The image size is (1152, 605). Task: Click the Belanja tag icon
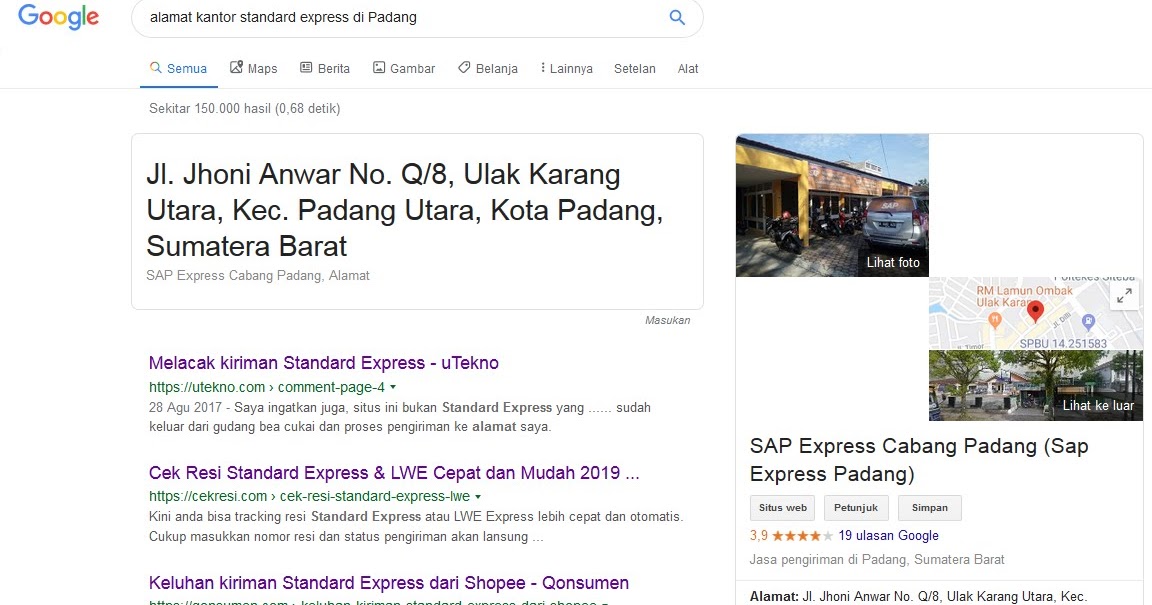point(464,68)
